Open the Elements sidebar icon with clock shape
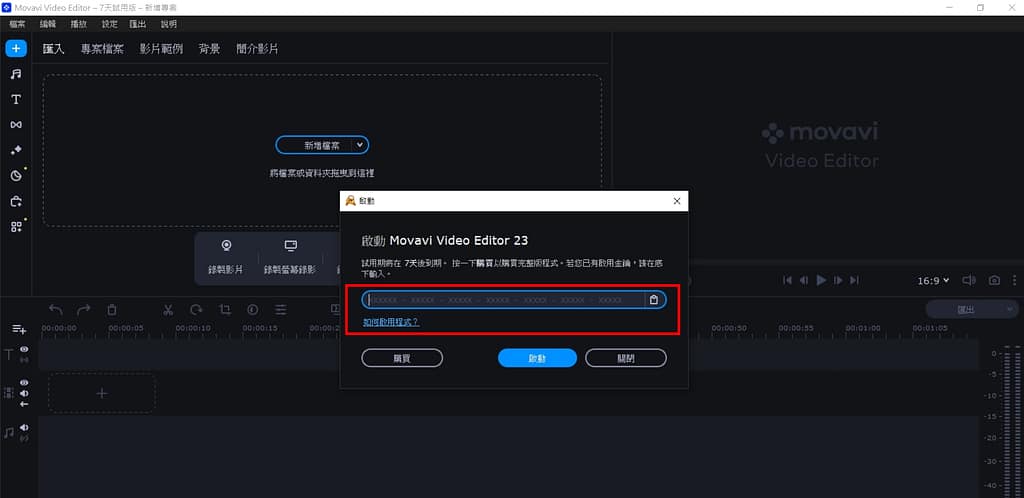The image size is (1024, 498). pyautogui.click(x=16, y=176)
